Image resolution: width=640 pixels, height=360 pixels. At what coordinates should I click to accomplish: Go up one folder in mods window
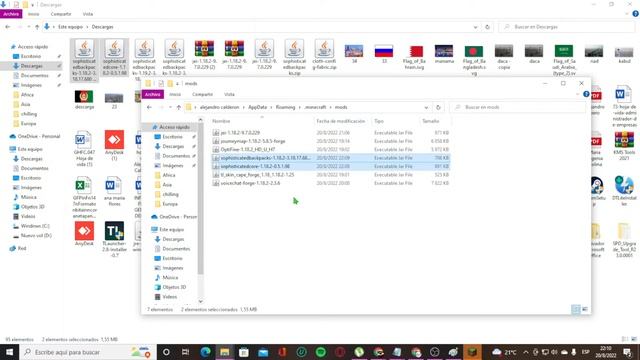[179, 107]
